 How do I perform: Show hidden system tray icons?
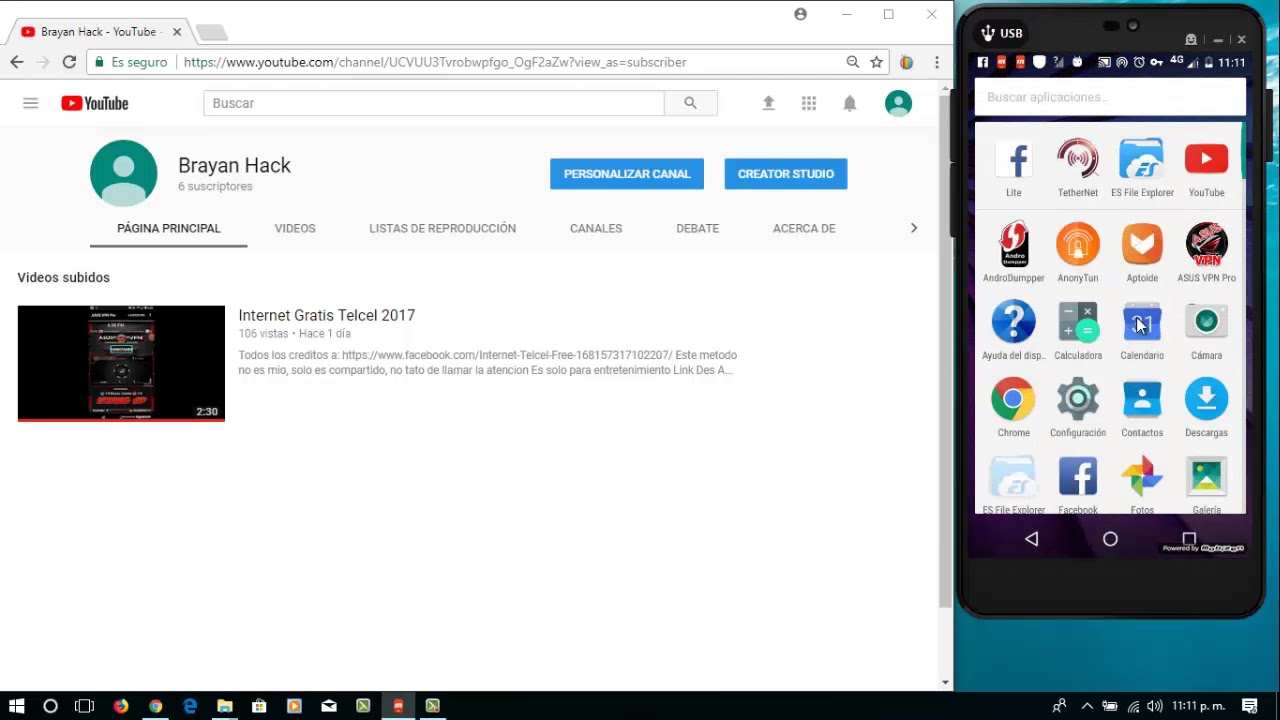point(1087,706)
